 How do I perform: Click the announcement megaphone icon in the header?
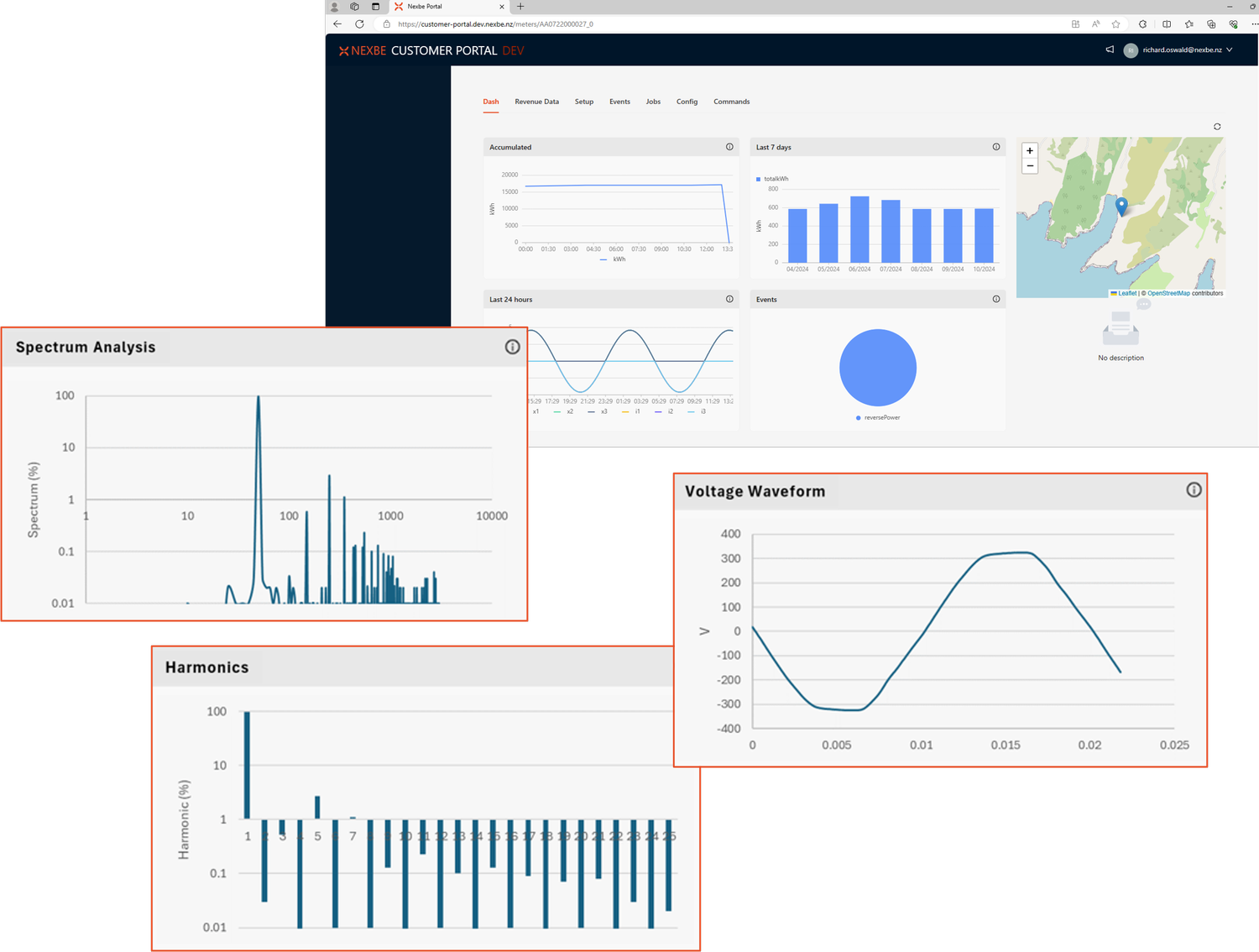[x=1109, y=50]
